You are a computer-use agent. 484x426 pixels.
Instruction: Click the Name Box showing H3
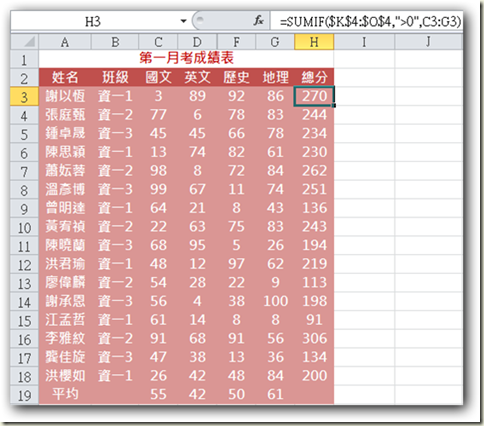(93, 21)
